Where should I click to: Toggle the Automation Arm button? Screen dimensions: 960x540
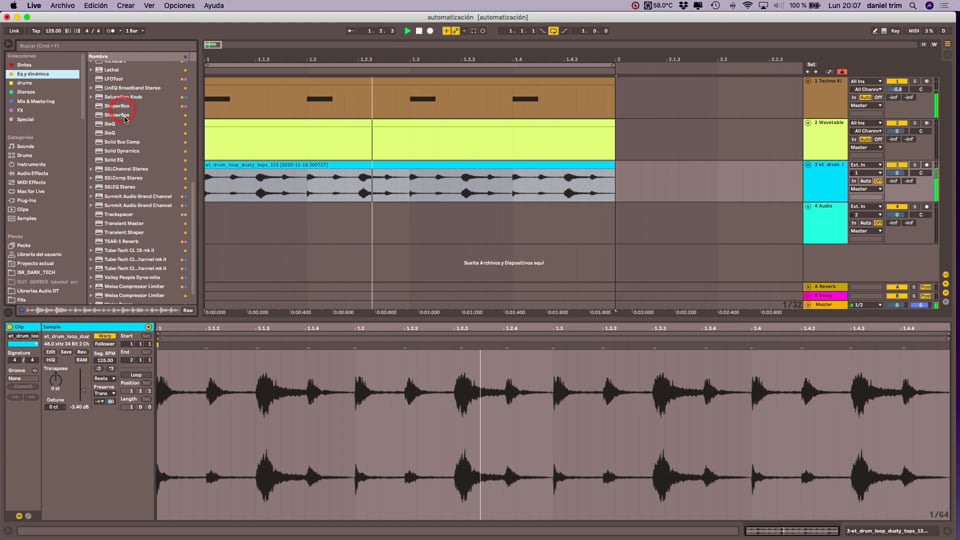tap(455, 31)
